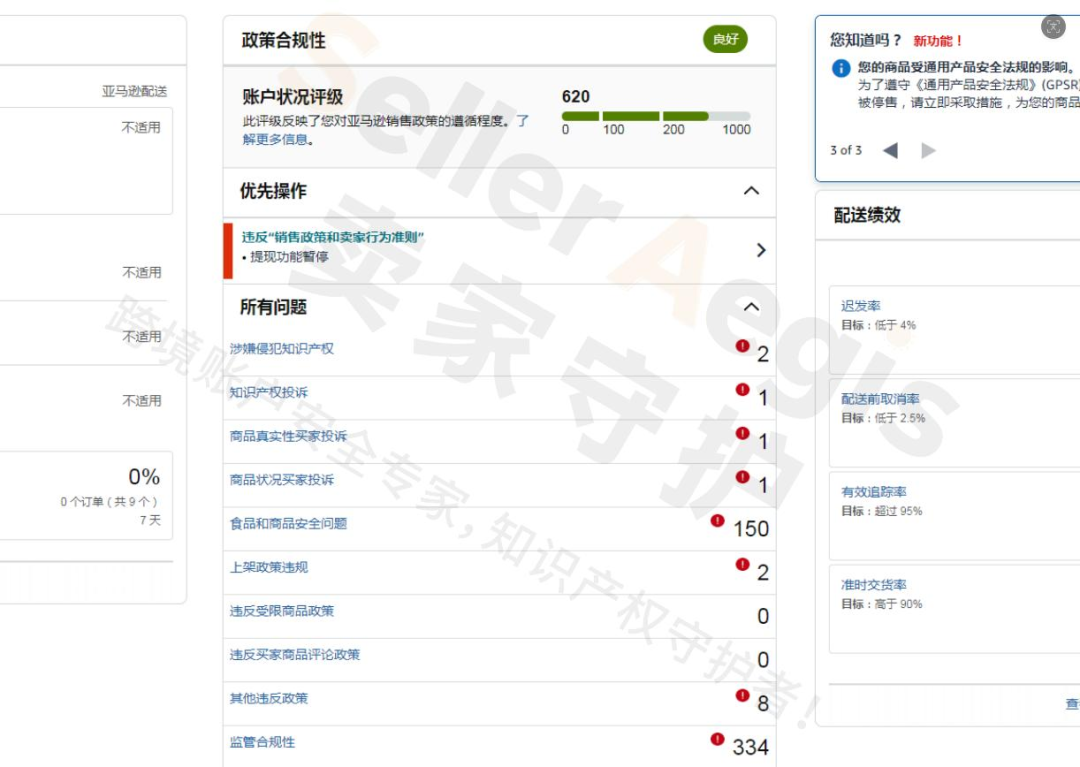The width and height of the screenshot is (1080, 767).
Task: Click the red alert icon beside 上架政策违规
Action: [742, 565]
